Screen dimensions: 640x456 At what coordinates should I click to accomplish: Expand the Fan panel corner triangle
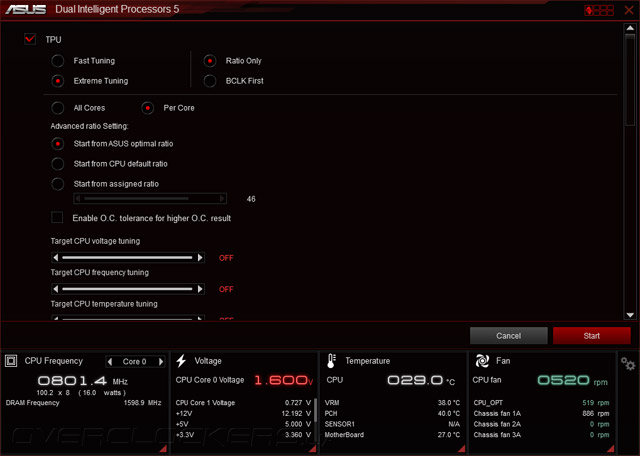[611, 449]
